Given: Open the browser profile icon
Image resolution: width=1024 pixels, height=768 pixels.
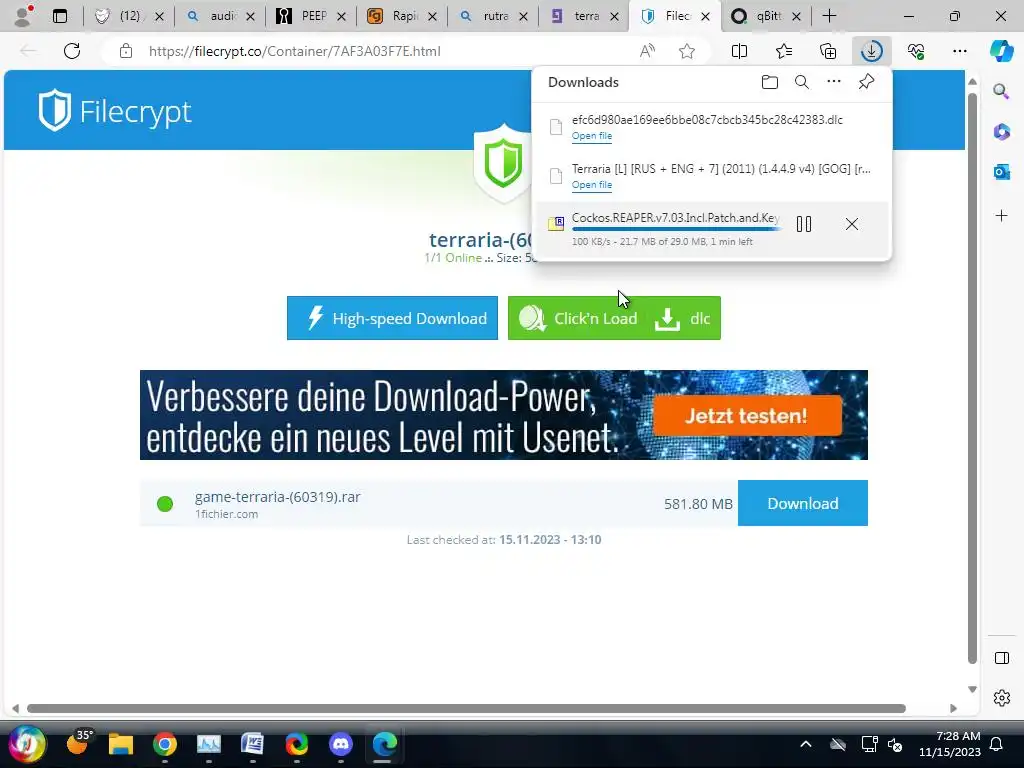Looking at the screenshot, I should (23, 16).
